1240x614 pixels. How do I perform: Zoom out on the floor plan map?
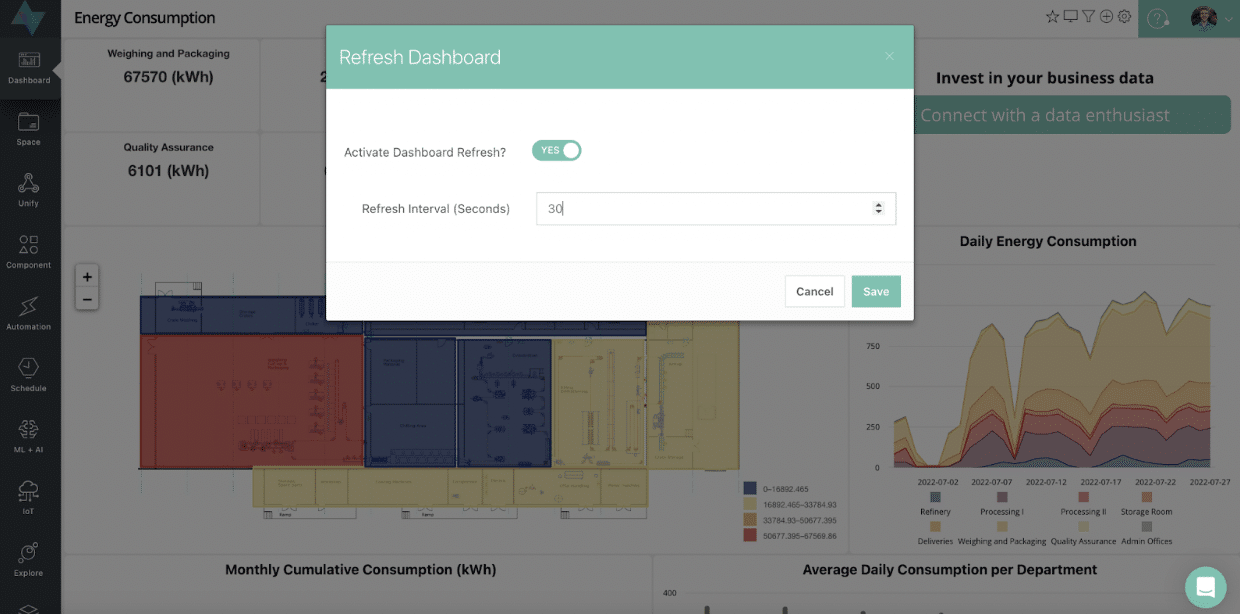(87, 299)
